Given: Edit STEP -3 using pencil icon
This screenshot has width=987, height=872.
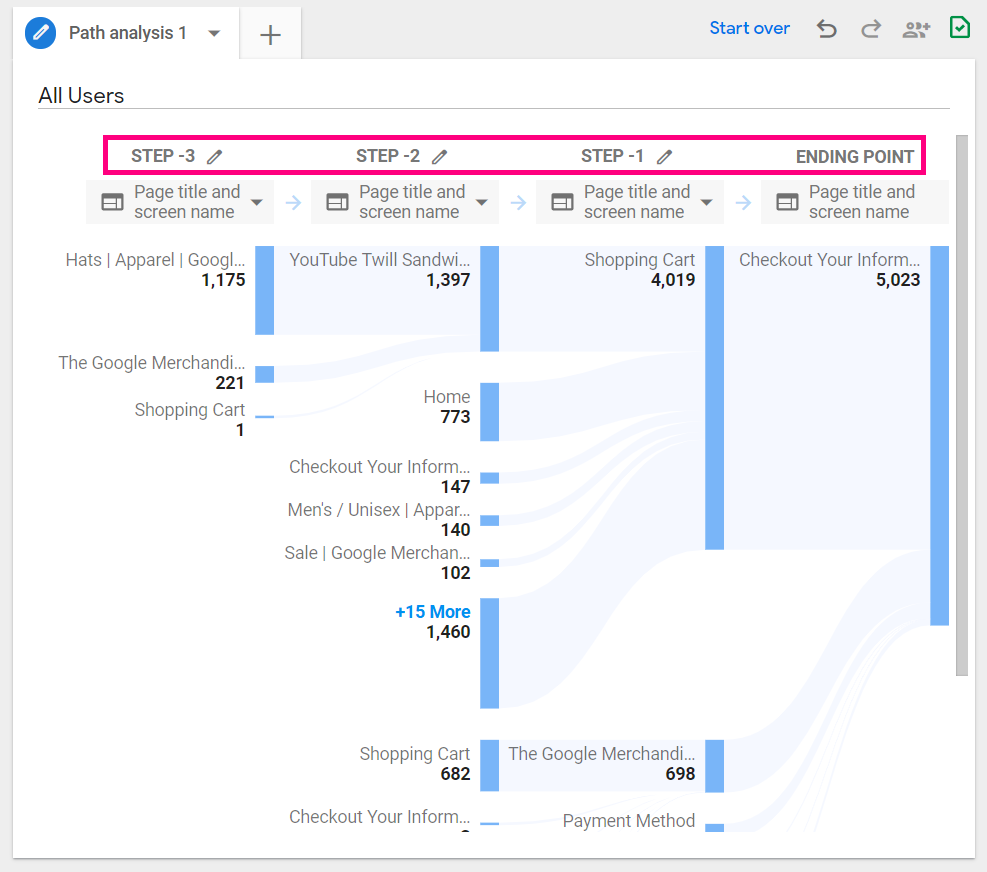Looking at the screenshot, I should (215, 156).
